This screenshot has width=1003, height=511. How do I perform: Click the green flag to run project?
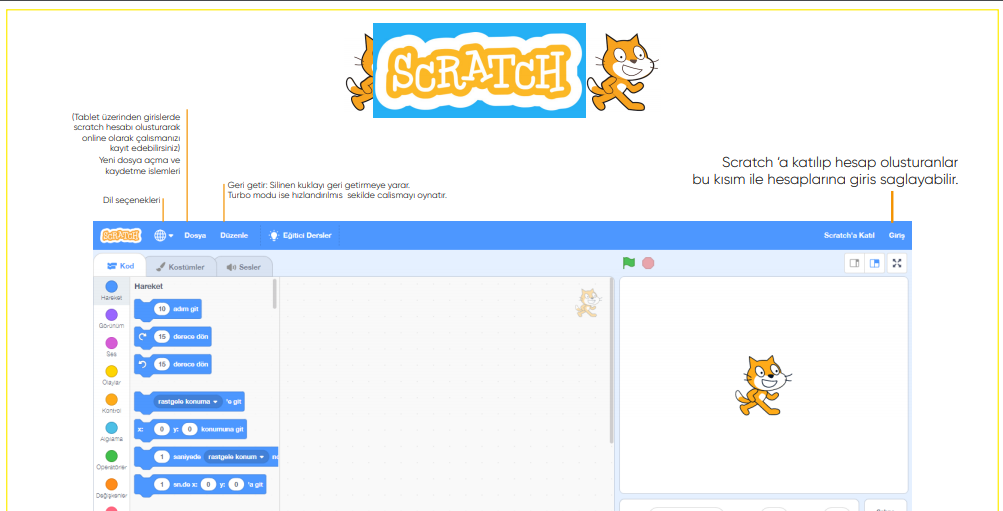click(x=628, y=263)
